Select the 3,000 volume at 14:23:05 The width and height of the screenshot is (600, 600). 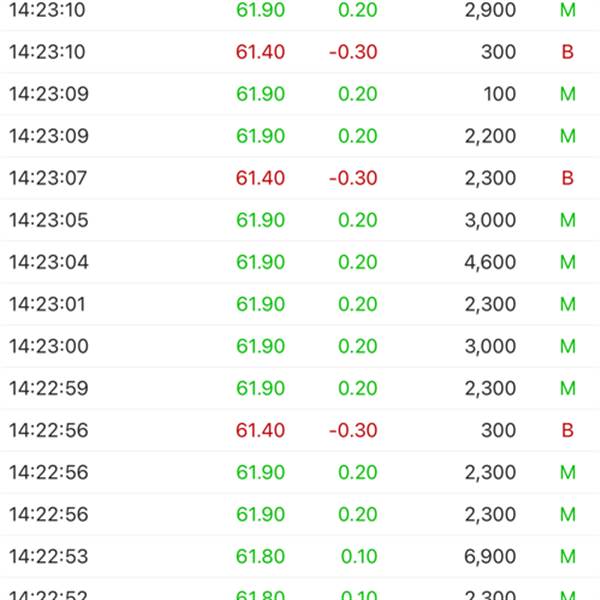click(x=490, y=220)
